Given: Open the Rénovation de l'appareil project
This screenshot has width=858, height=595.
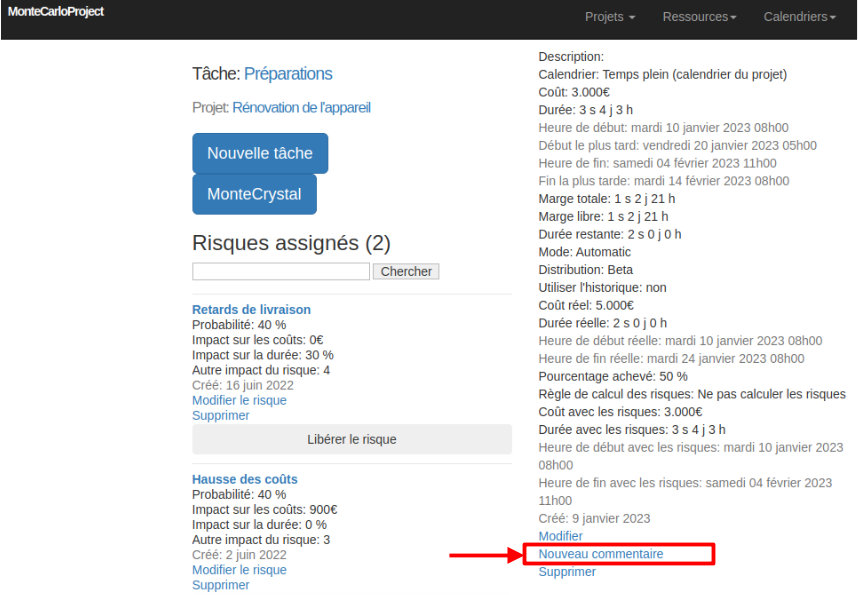Looking at the screenshot, I should pos(301,107).
